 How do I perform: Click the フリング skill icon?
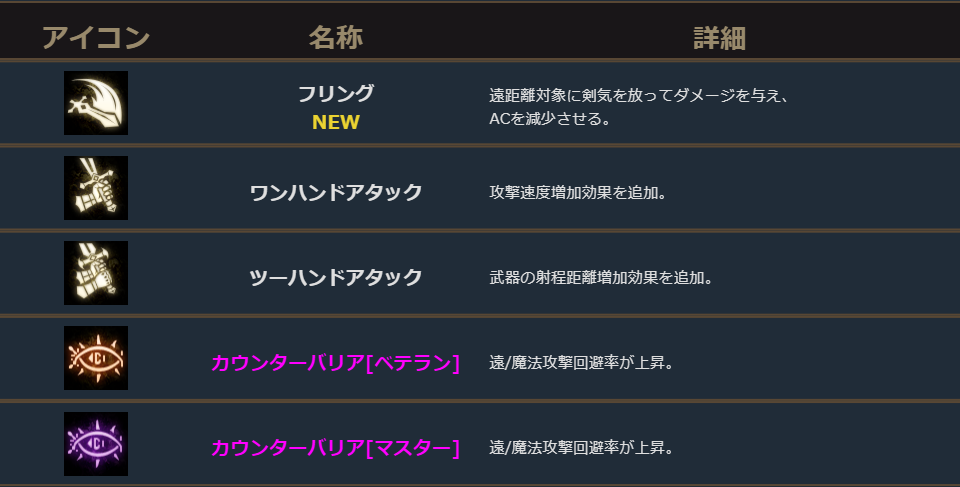pos(96,103)
